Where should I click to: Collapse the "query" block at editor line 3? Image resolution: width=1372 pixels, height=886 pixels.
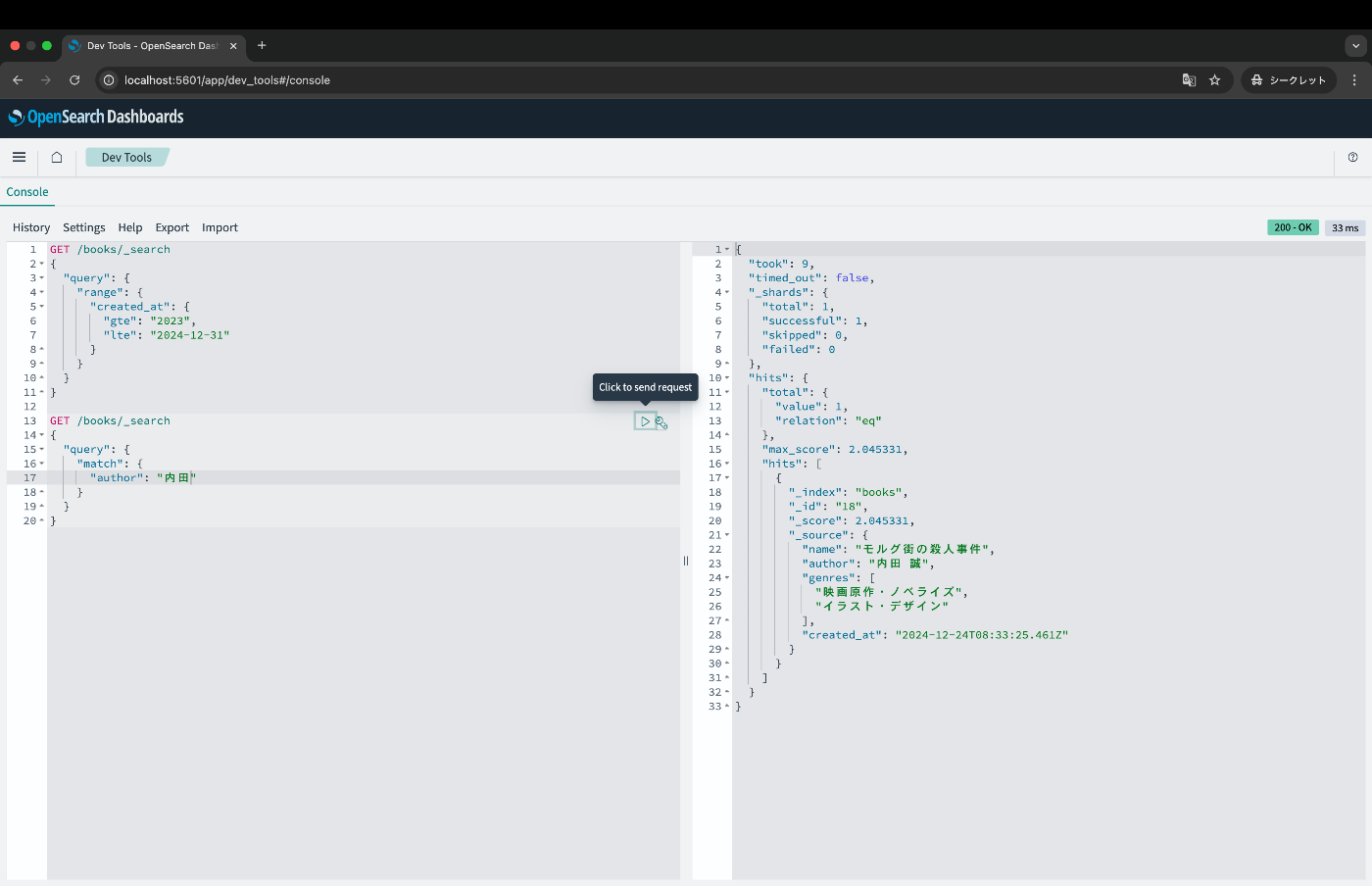(42, 278)
